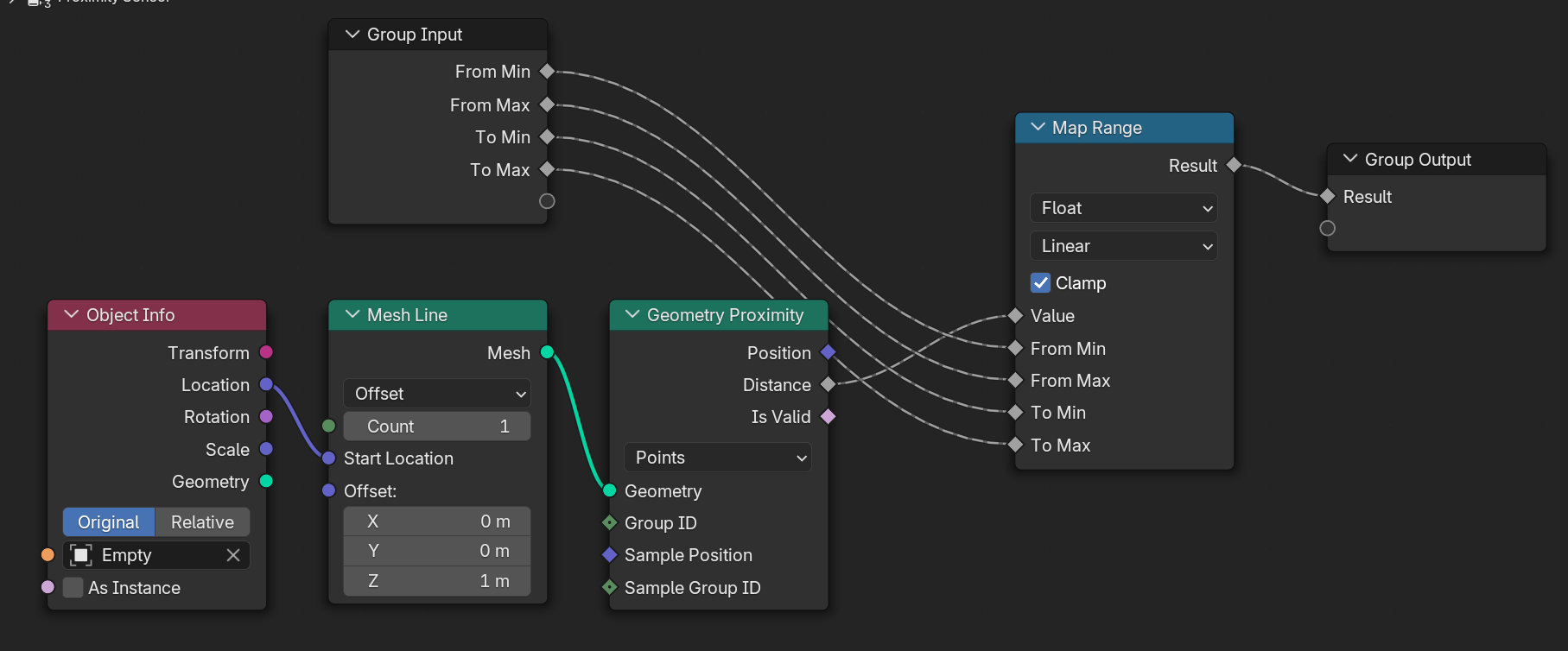
Task: Click the Mesh Line Mesh output socket
Action: click(x=547, y=351)
